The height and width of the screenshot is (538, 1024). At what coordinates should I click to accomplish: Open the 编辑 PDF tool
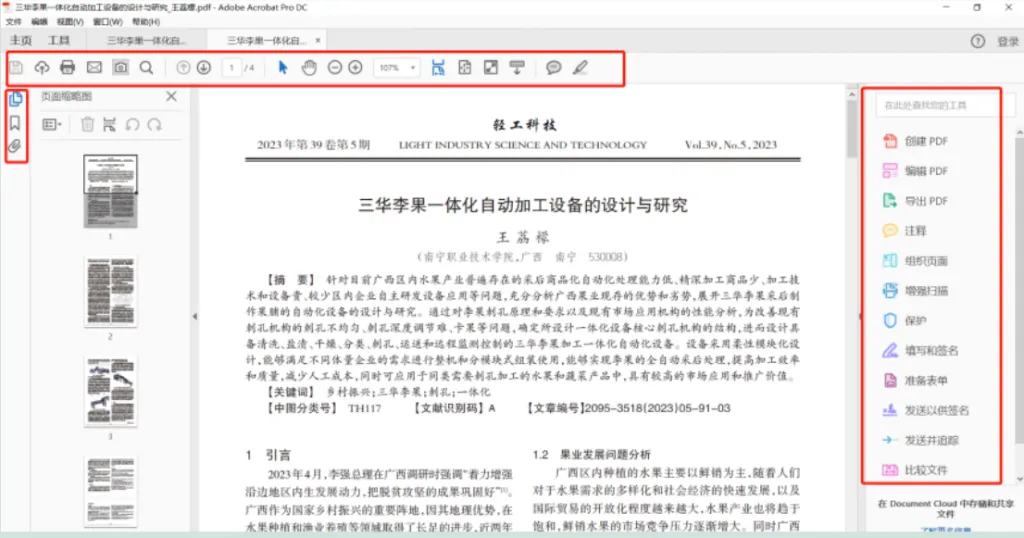915,171
